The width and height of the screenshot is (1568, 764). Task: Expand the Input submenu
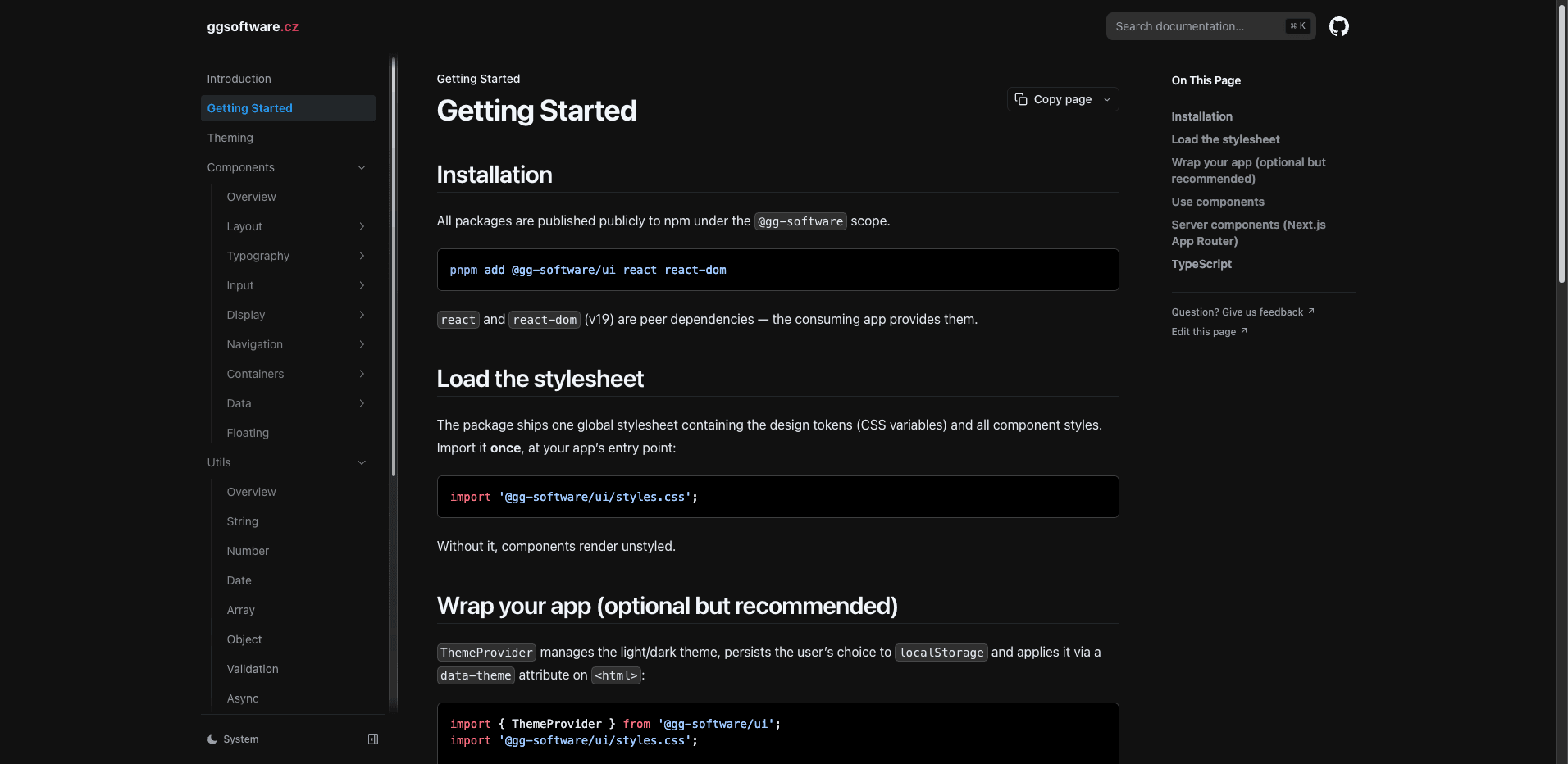[x=362, y=285]
